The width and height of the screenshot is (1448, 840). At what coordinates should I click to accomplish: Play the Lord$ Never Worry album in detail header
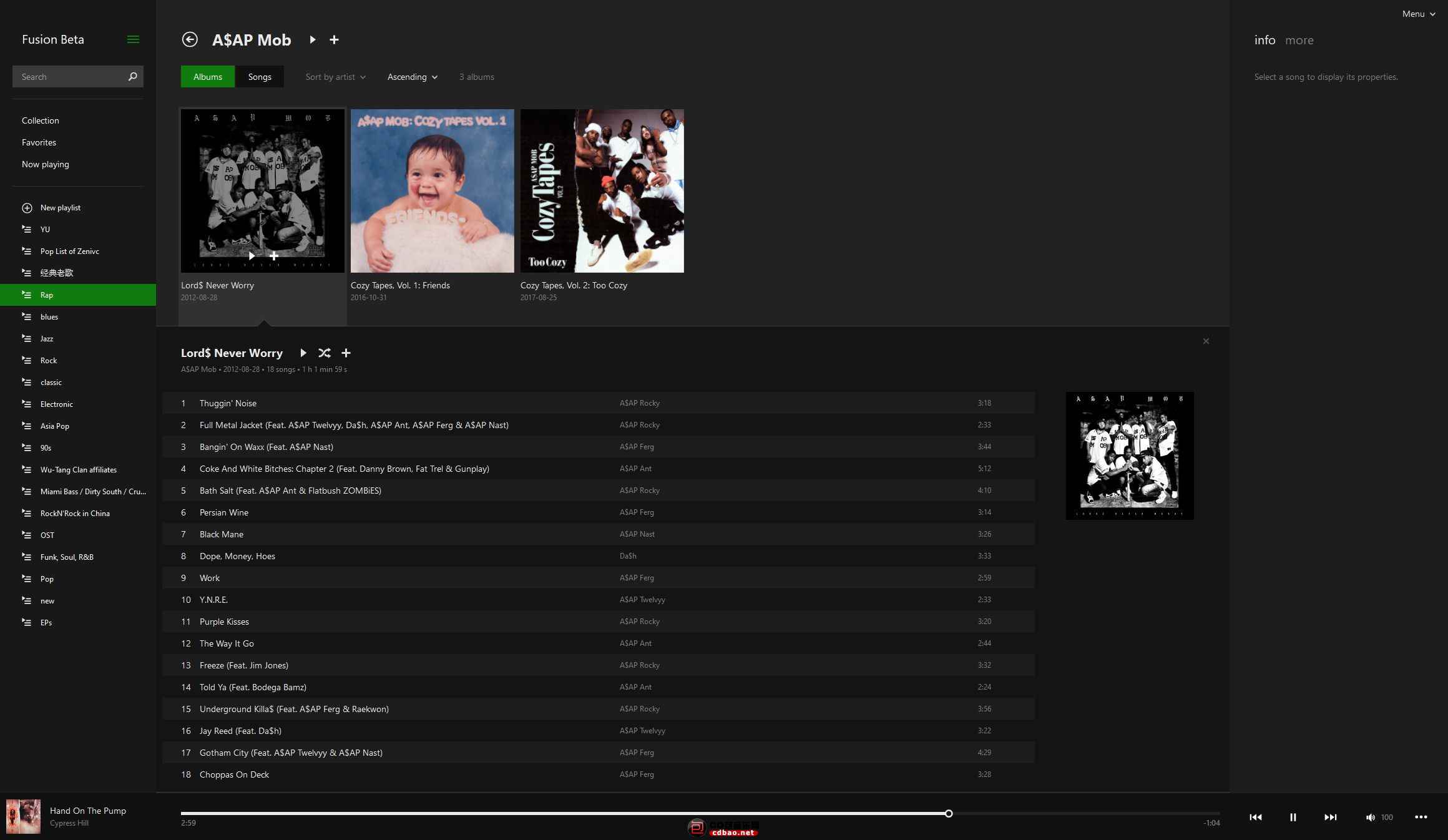click(303, 353)
